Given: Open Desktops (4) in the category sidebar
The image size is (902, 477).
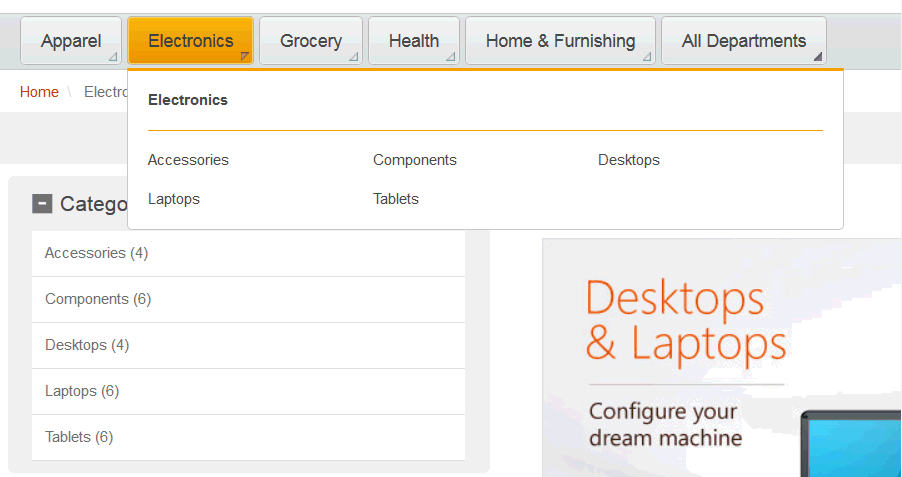Looking at the screenshot, I should [x=87, y=345].
